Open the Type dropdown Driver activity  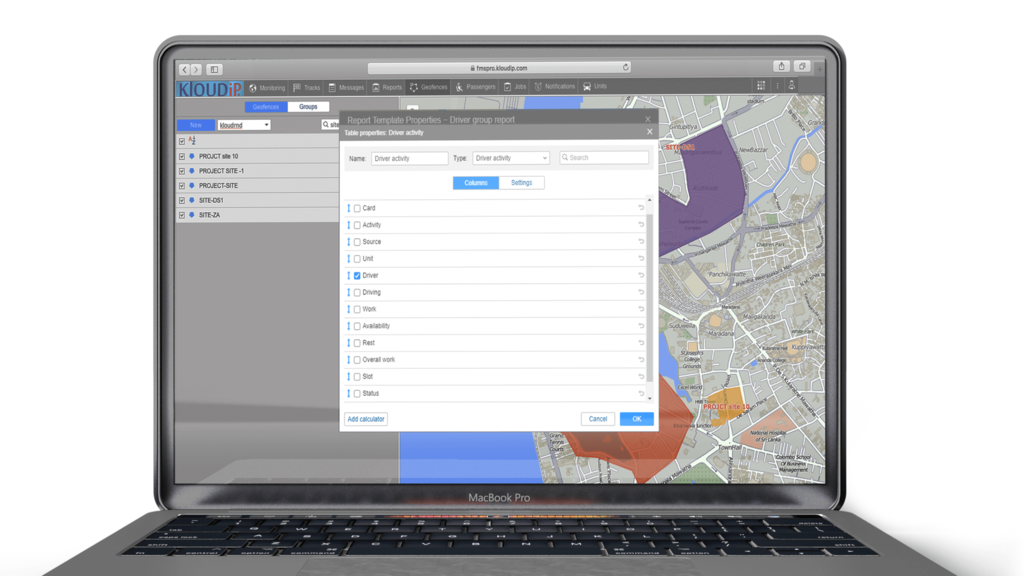pos(511,158)
